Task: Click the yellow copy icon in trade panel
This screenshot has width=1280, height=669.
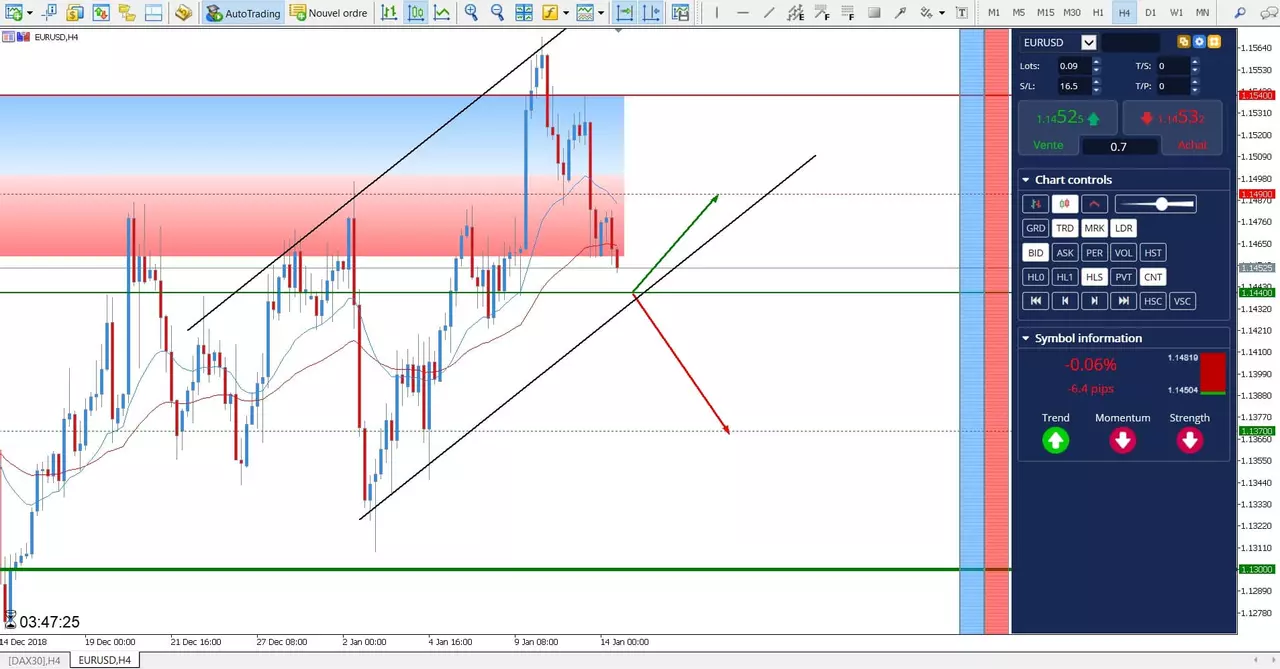Action: pyautogui.click(x=1184, y=42)
